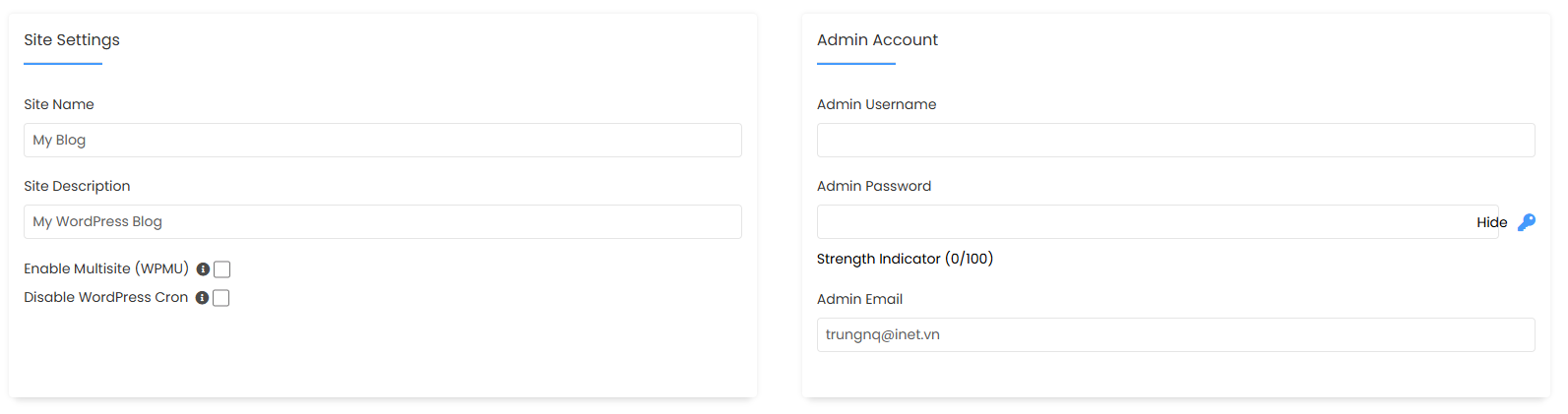
Task: Click the Site Name label
Action: (x=59, y=104)
